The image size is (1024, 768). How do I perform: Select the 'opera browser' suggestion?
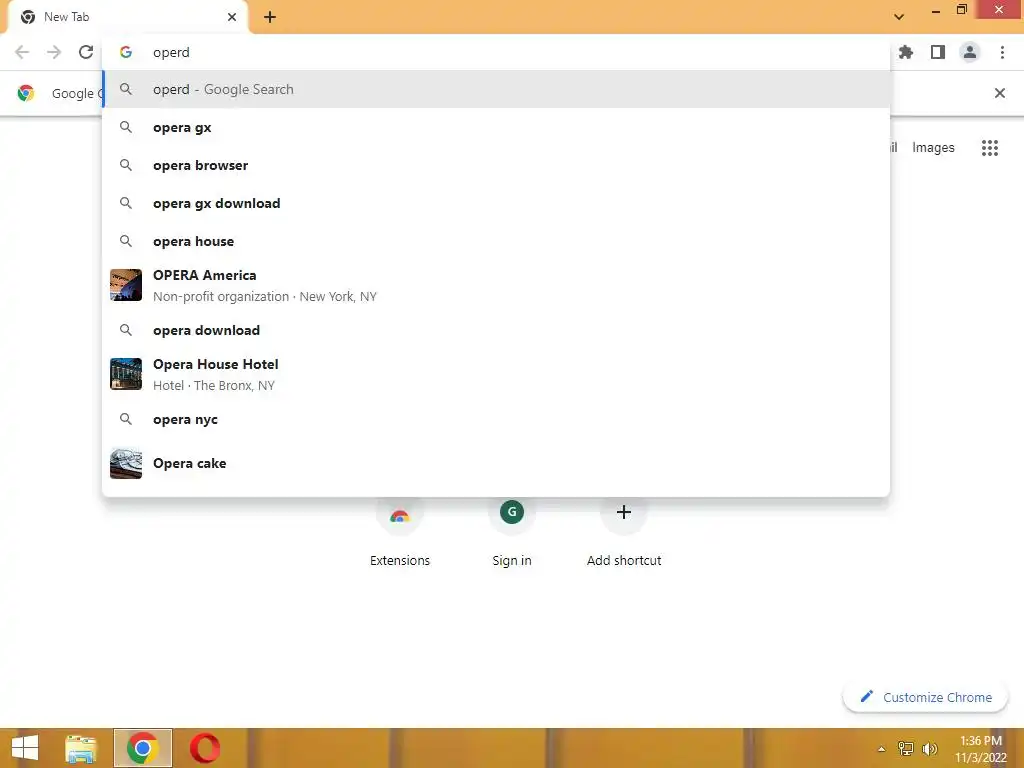point(496,165)
